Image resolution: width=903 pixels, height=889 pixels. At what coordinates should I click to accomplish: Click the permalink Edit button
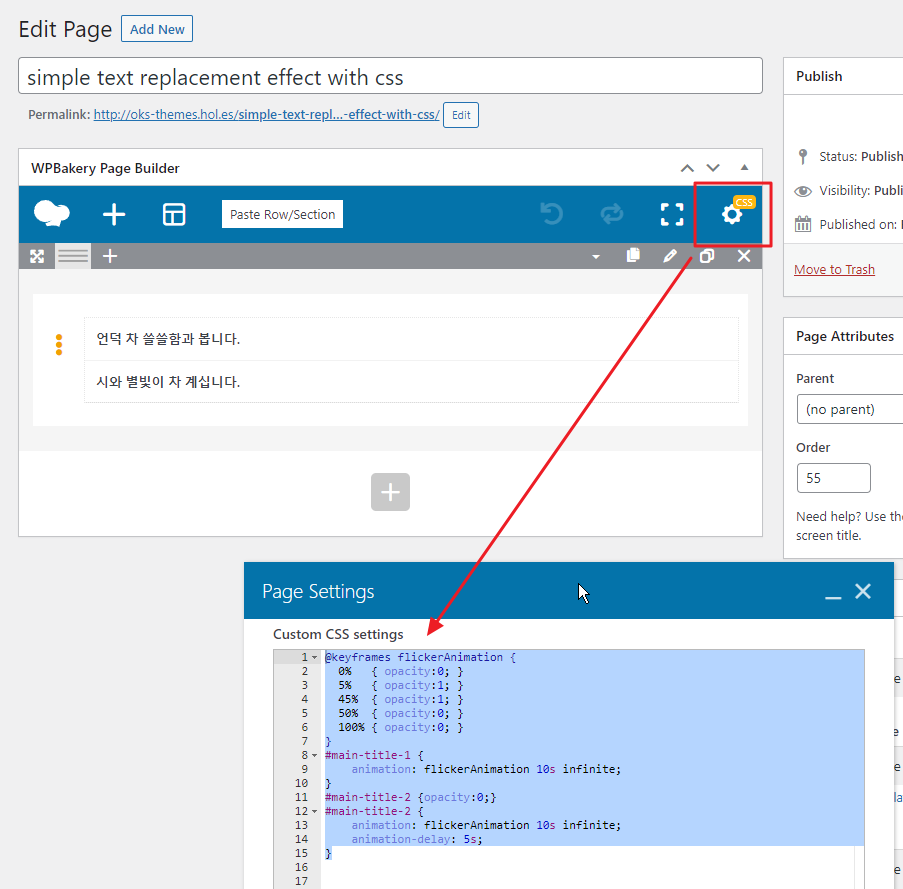[x=461, y=115]
